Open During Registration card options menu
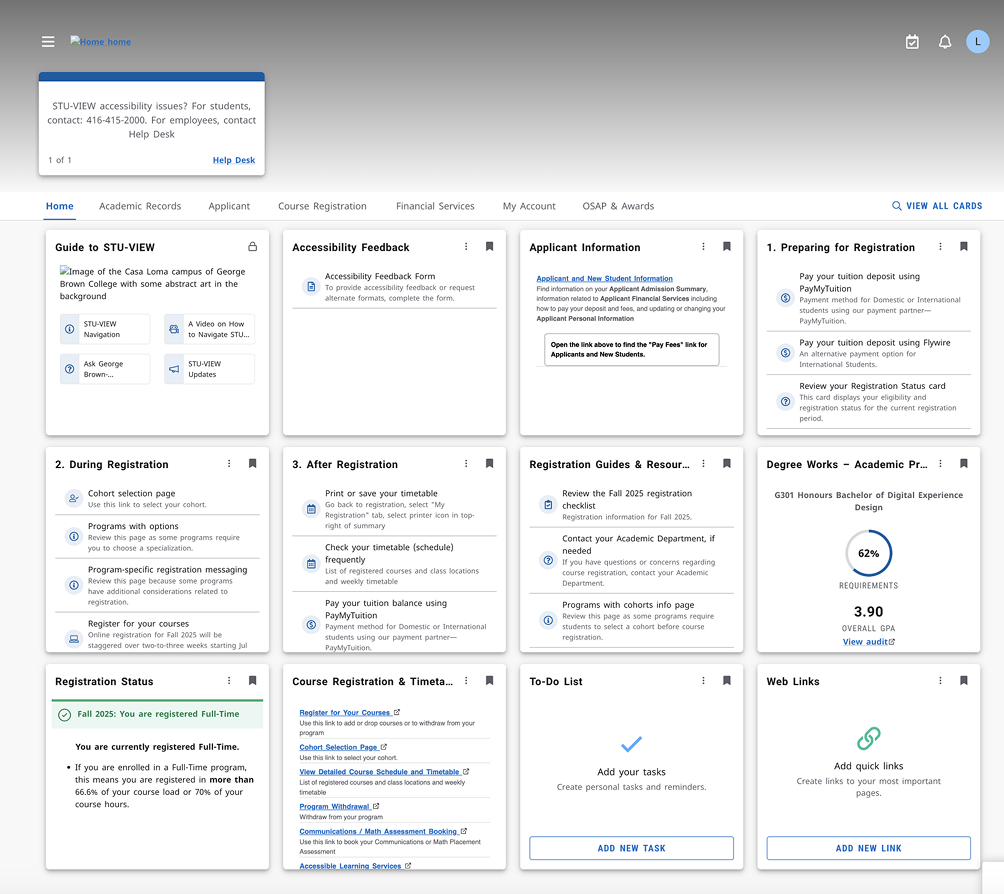This screenshot has height=894, width=1004. coord(229,464)
